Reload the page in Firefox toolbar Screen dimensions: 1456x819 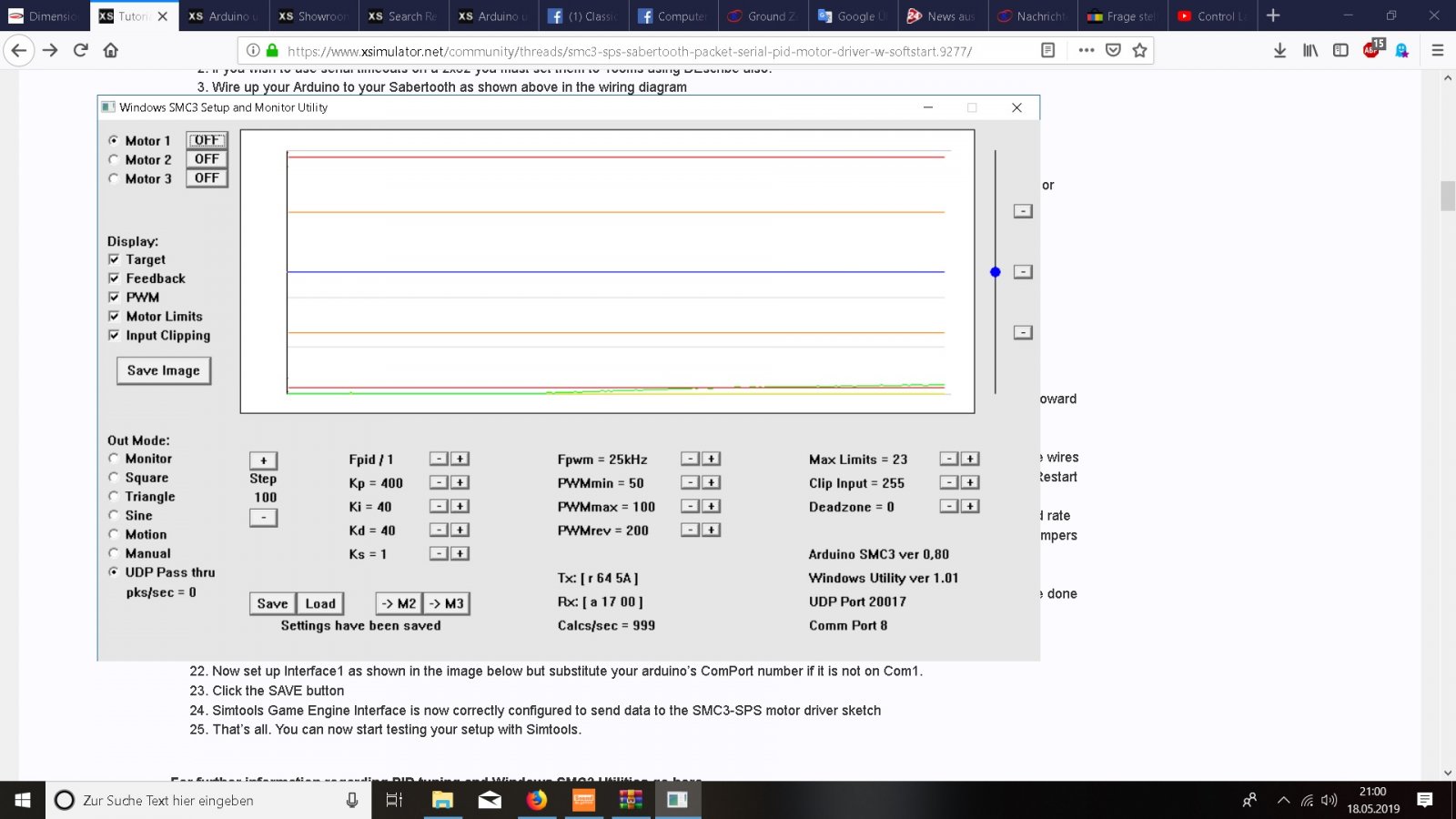coord(81,50)
